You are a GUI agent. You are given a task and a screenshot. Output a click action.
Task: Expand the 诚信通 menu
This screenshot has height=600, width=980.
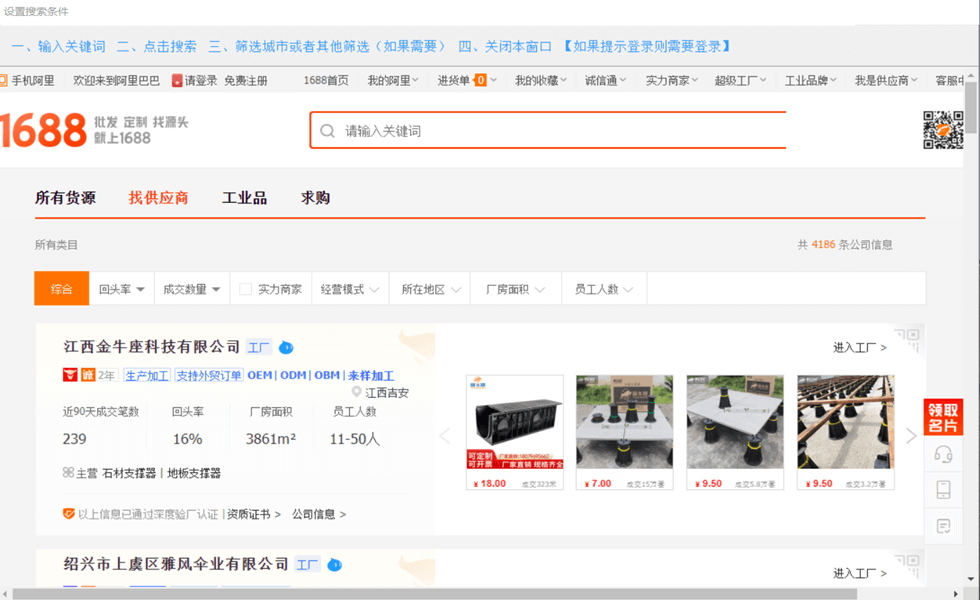[605, 81]
